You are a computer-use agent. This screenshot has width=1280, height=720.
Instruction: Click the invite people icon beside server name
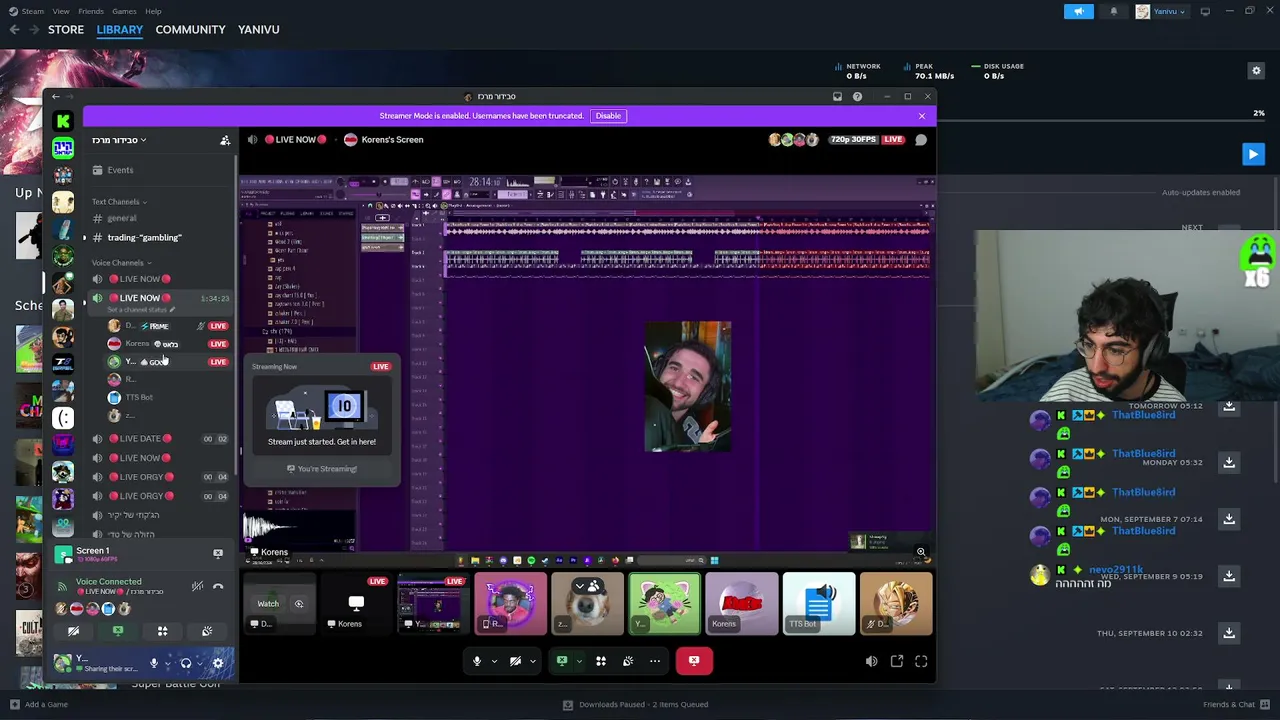(225, 140)
